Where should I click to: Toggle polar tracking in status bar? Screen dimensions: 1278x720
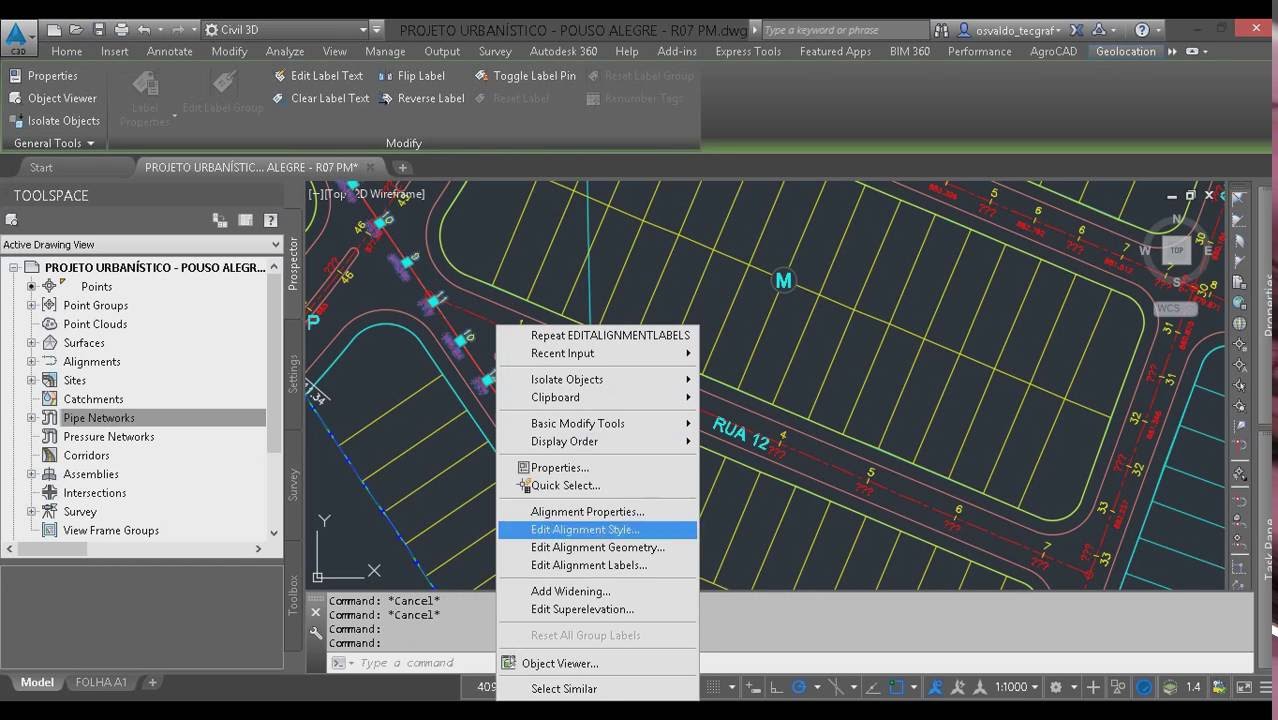(799, 687)
